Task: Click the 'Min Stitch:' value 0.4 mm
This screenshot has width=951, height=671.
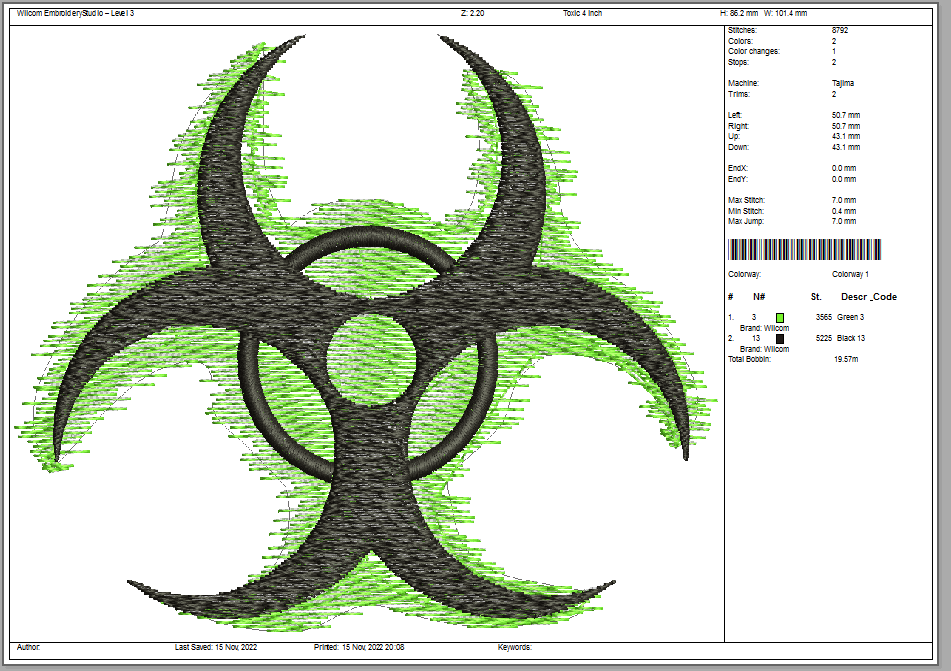Action: coord(844,211)
